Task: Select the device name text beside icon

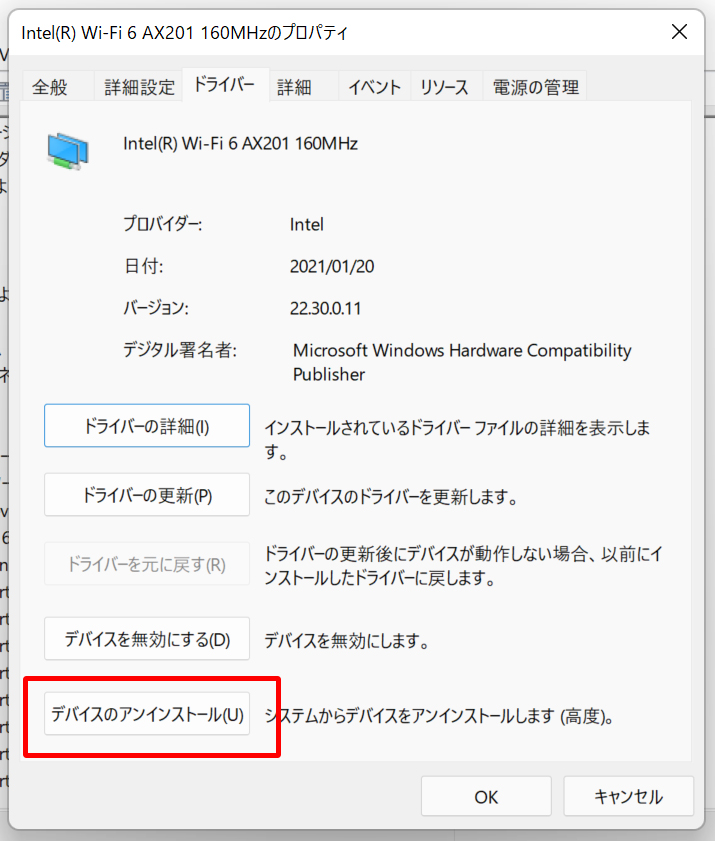Action: click(240, 144)
